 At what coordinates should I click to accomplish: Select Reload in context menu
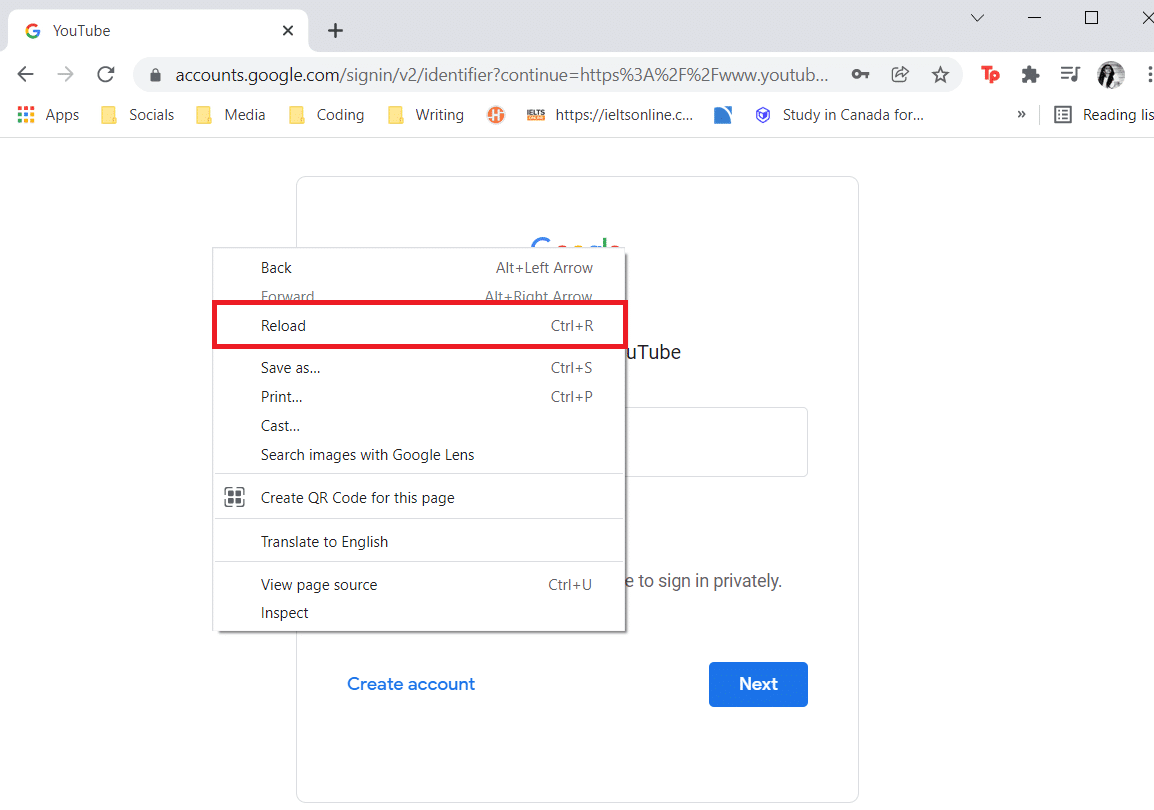[419, 325]
